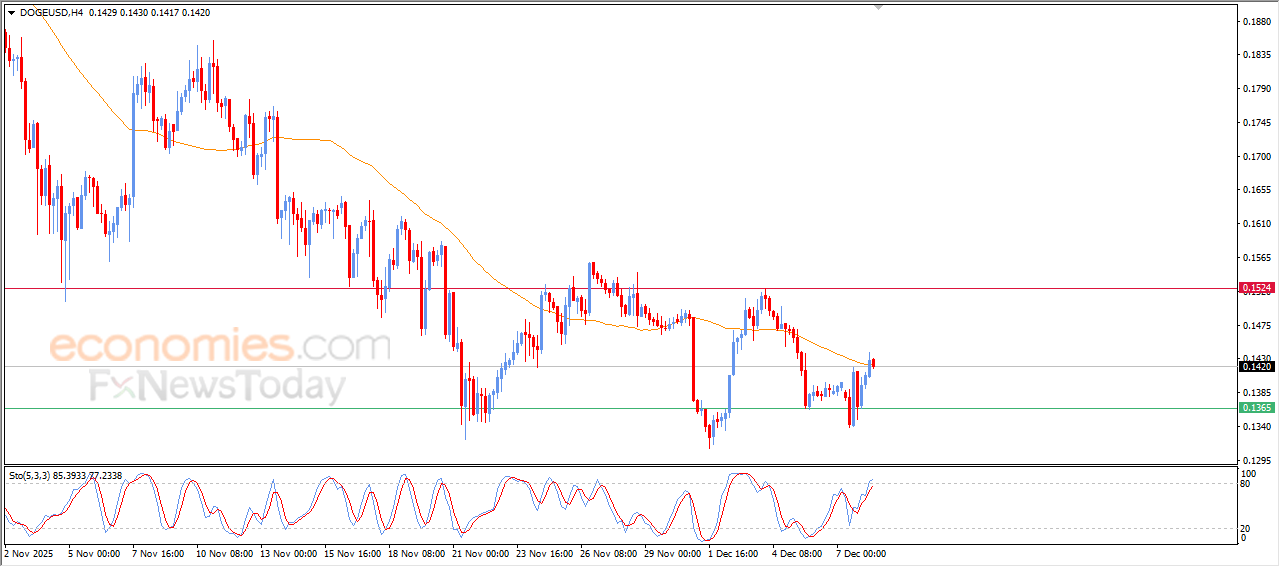Click the 7 Dec 00:00 time label
Viewport: 1280px width, 567px height.
[x=861, y=553]
